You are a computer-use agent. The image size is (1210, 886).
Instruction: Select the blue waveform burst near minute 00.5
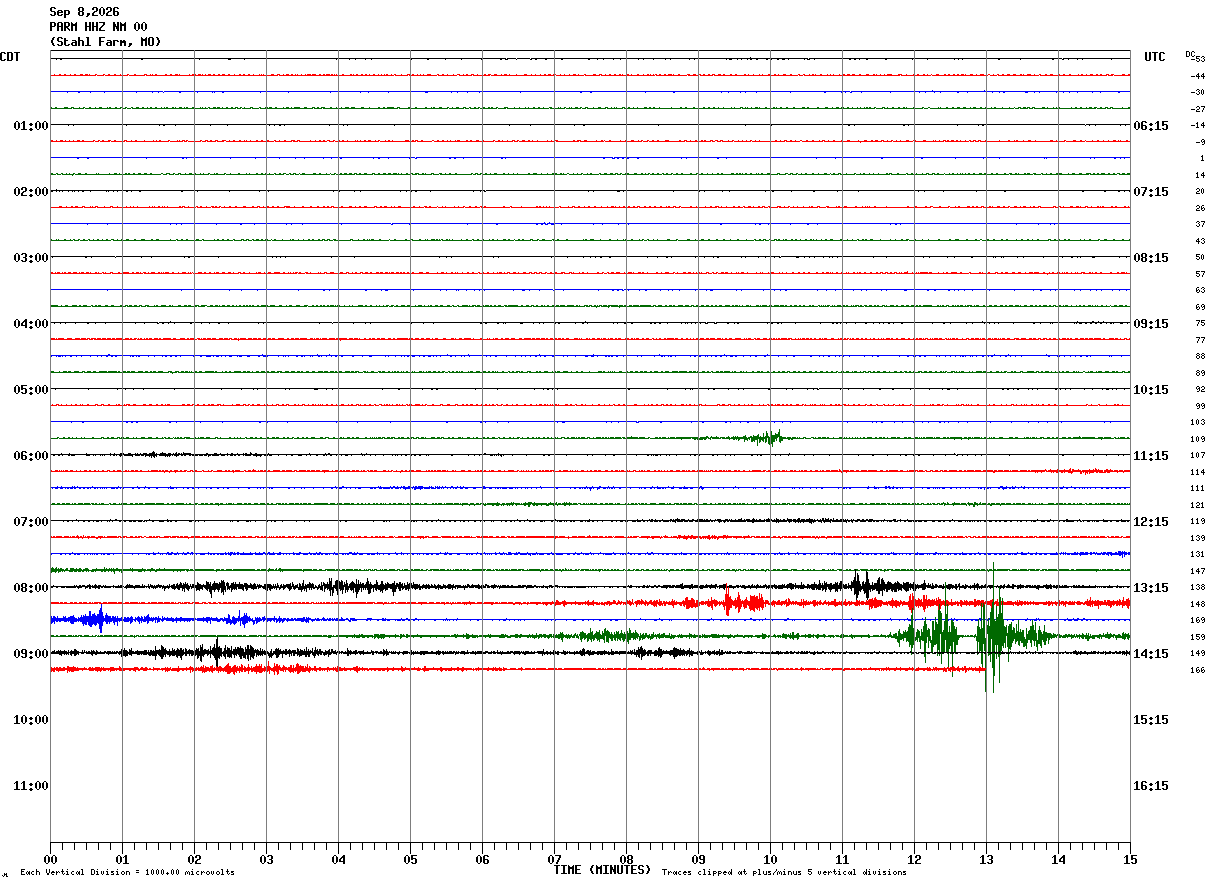pyautogui.click(x=95, y=619)
